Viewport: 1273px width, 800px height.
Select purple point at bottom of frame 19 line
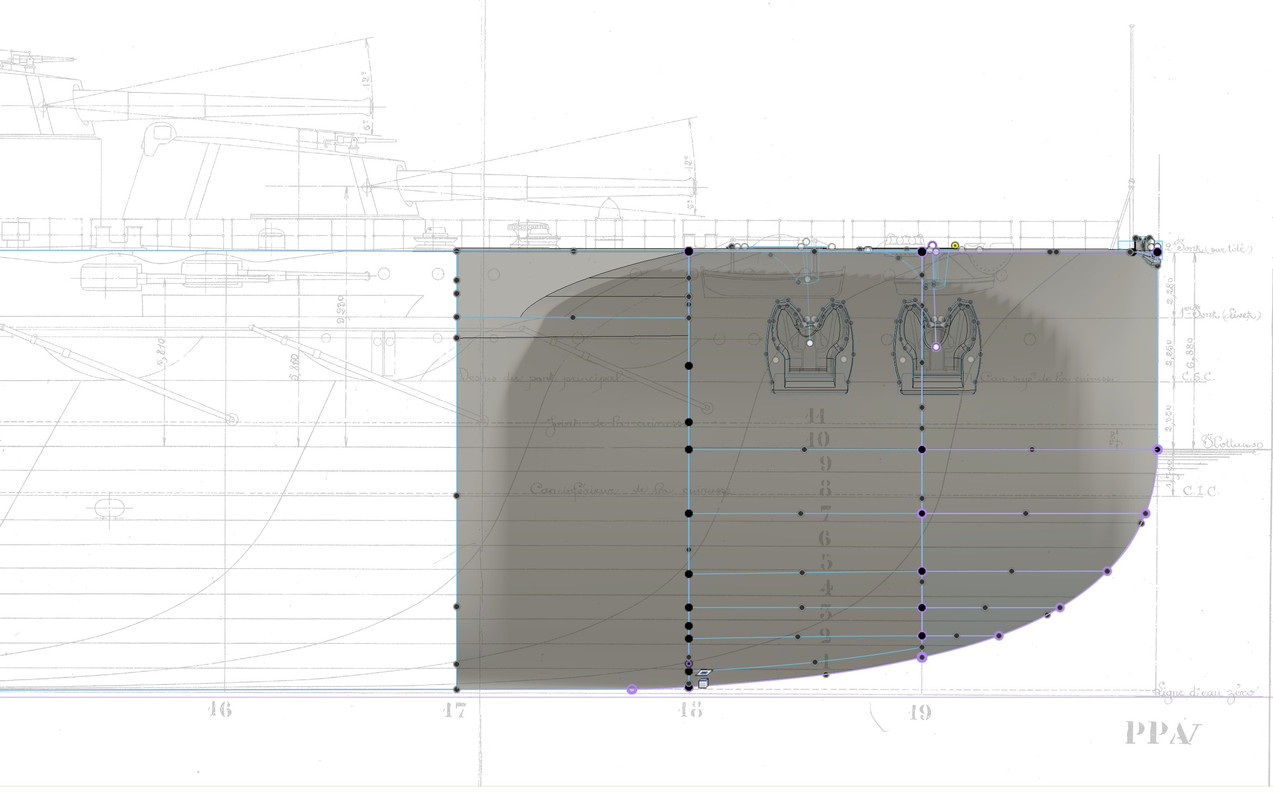922,657
